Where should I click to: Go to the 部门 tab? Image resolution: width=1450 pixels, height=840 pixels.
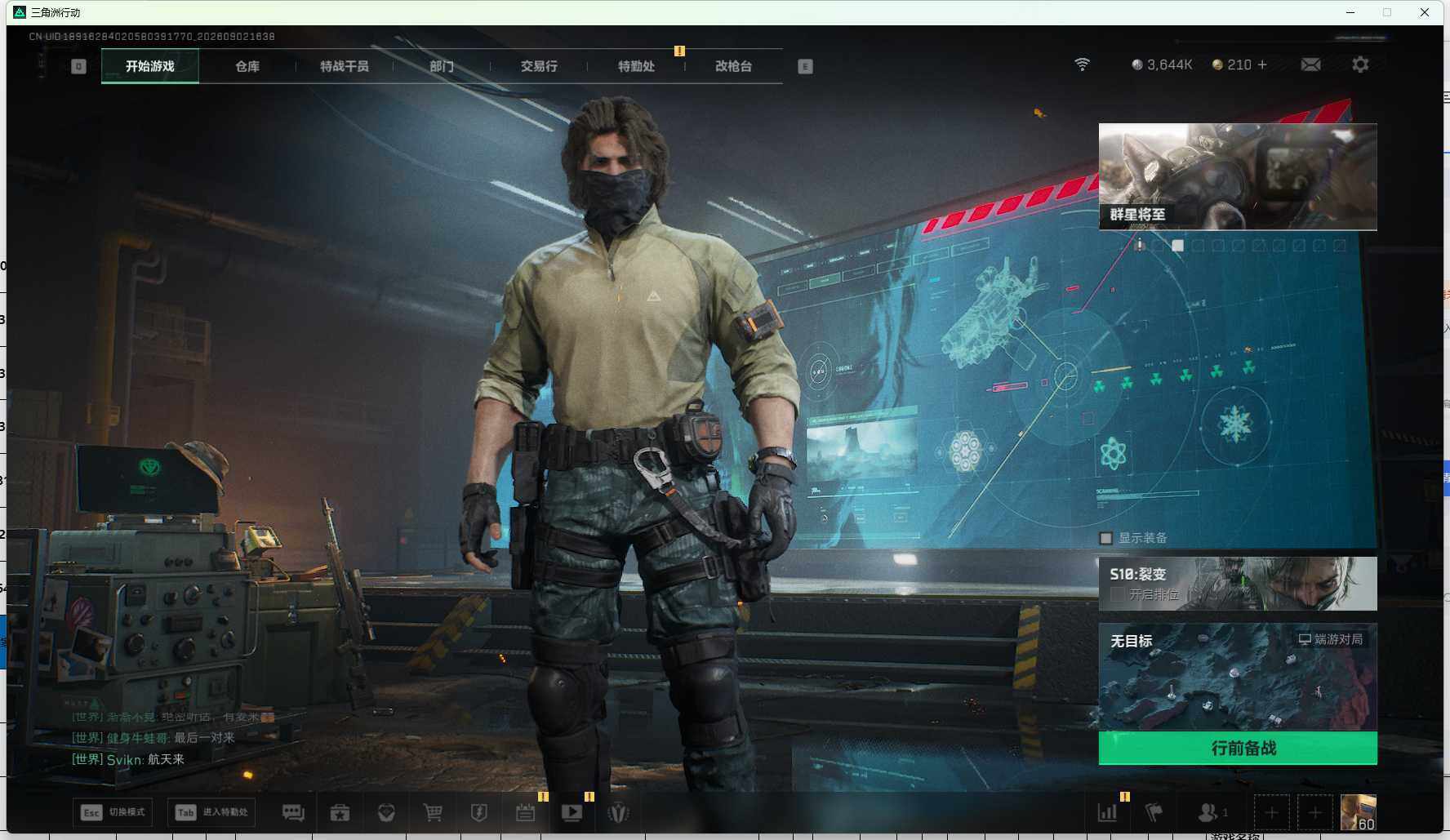tap(442, 66)
